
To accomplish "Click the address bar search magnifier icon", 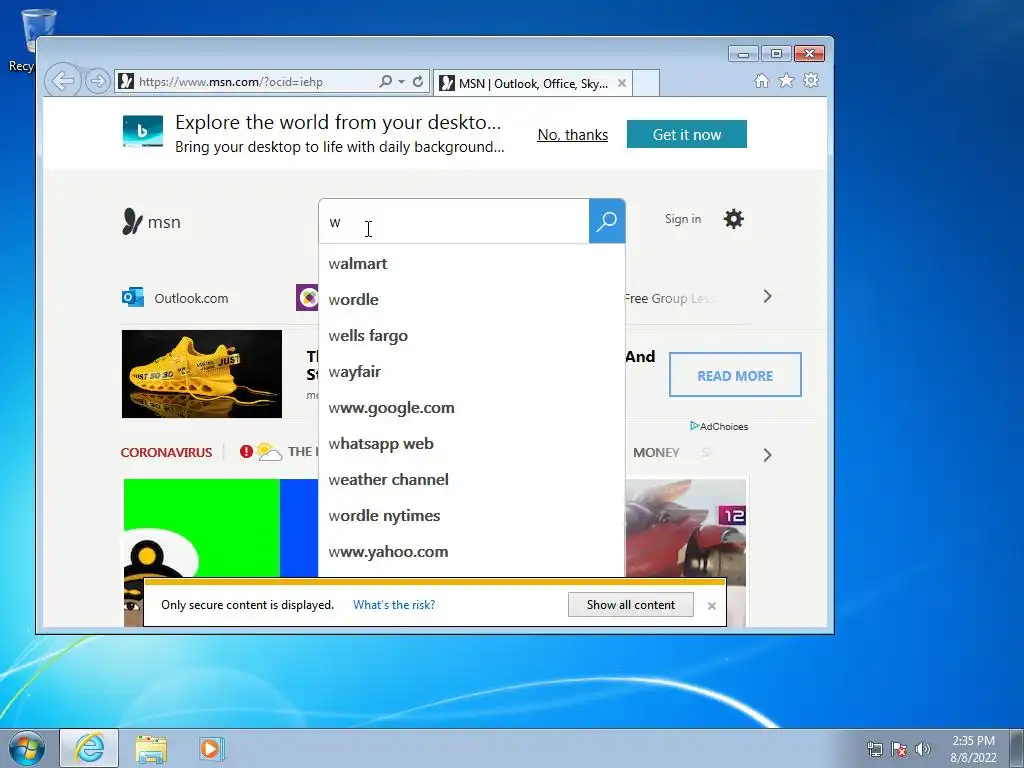I will click(385, 82).
